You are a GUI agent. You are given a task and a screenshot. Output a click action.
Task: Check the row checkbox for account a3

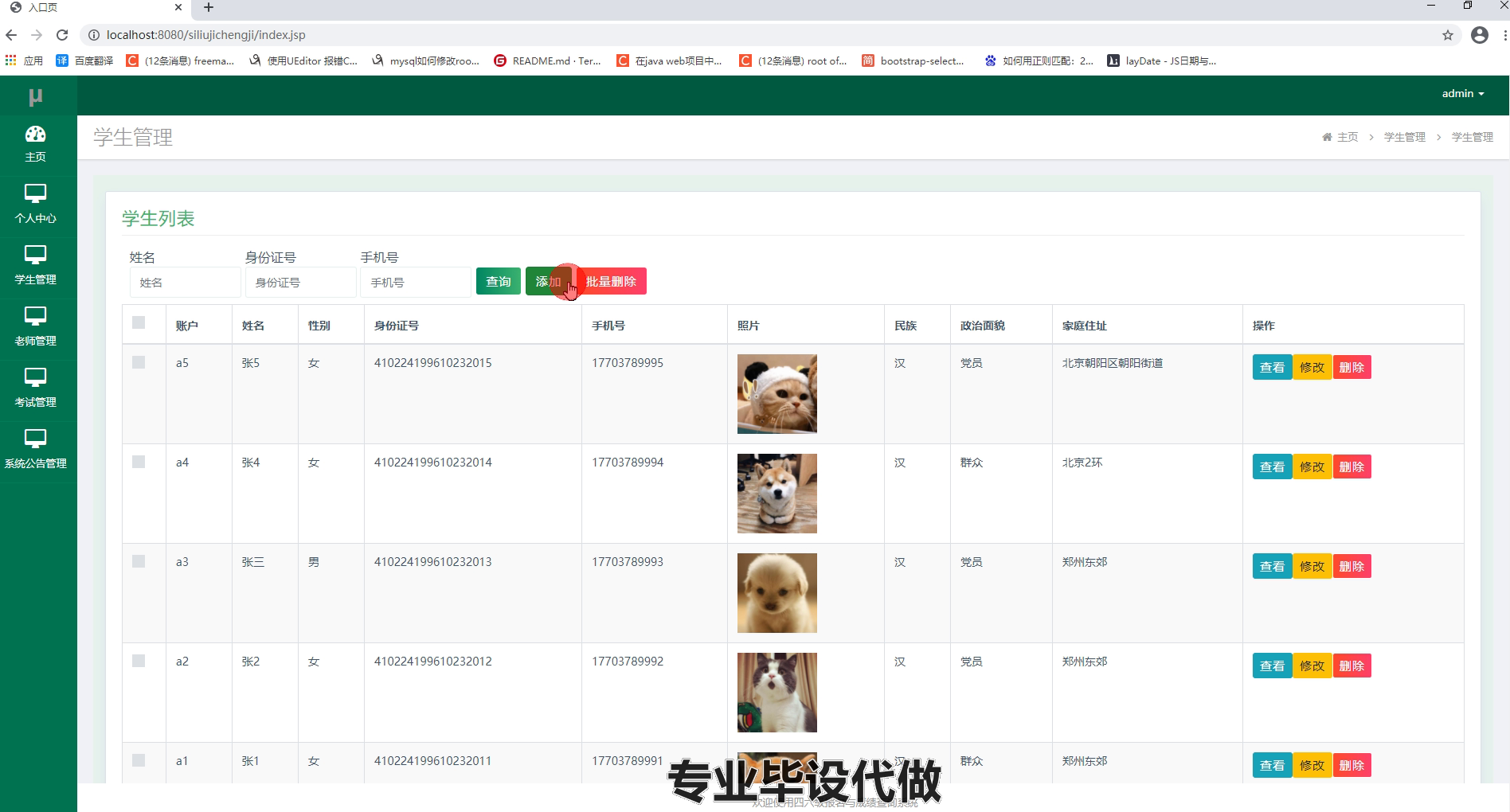click(x=139, y=561)
